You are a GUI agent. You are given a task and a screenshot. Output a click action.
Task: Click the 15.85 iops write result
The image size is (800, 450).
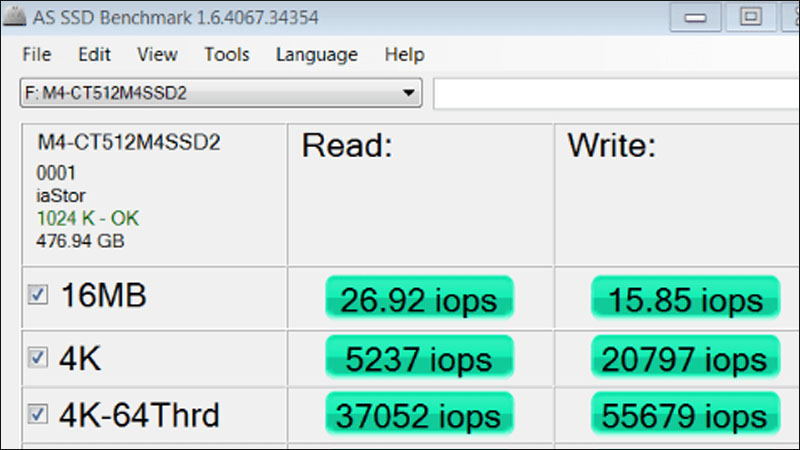coord(685,298)
